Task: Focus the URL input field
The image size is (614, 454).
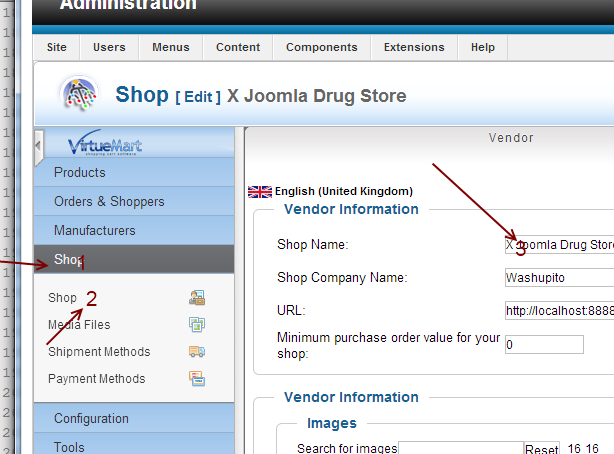Action: coord(560,311)
